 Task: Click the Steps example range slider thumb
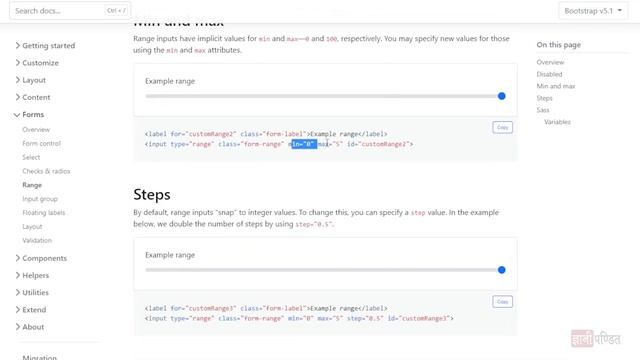pyautogui.click(x=502, y=270)
